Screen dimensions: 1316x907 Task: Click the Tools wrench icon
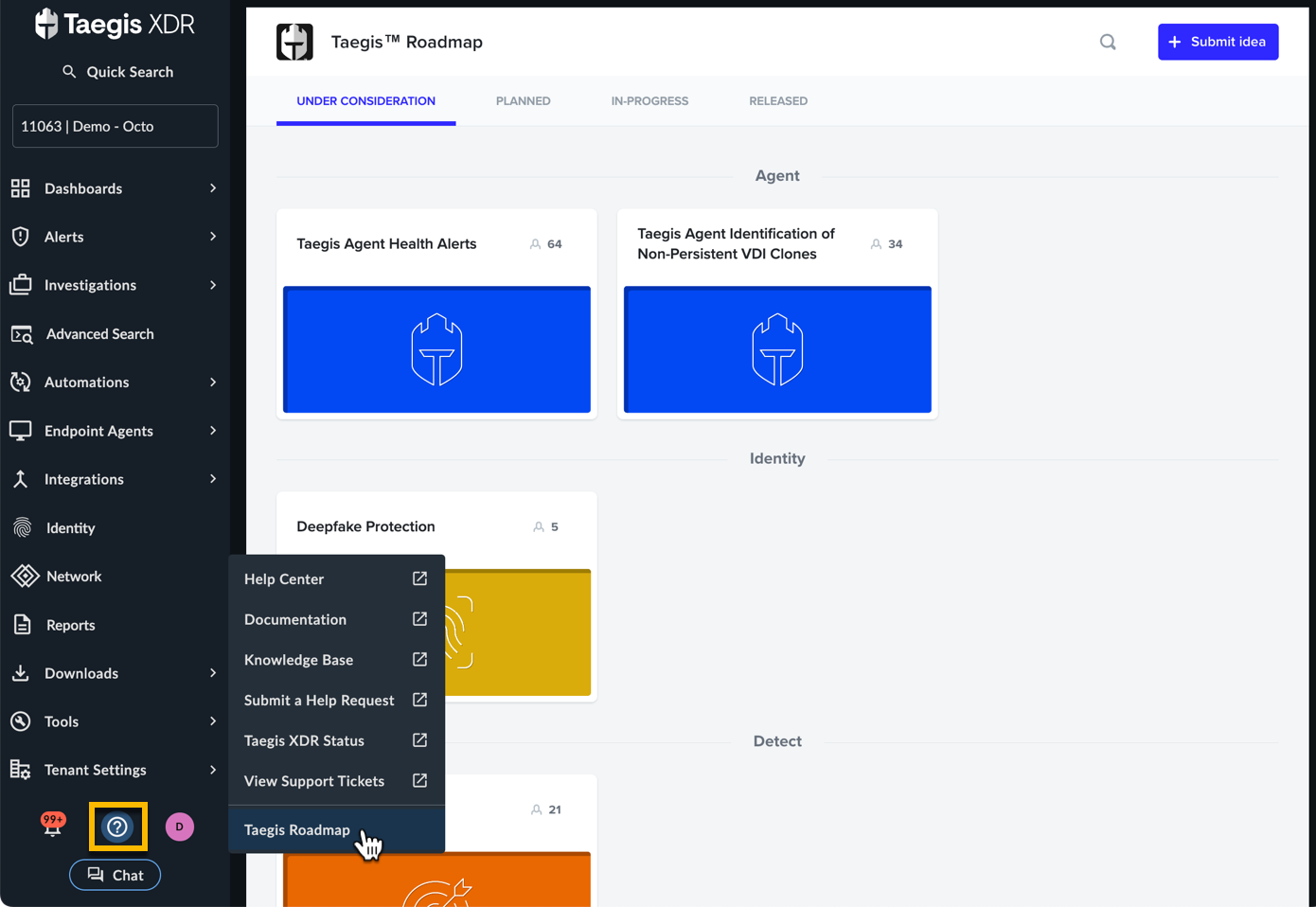coord(21,721)
